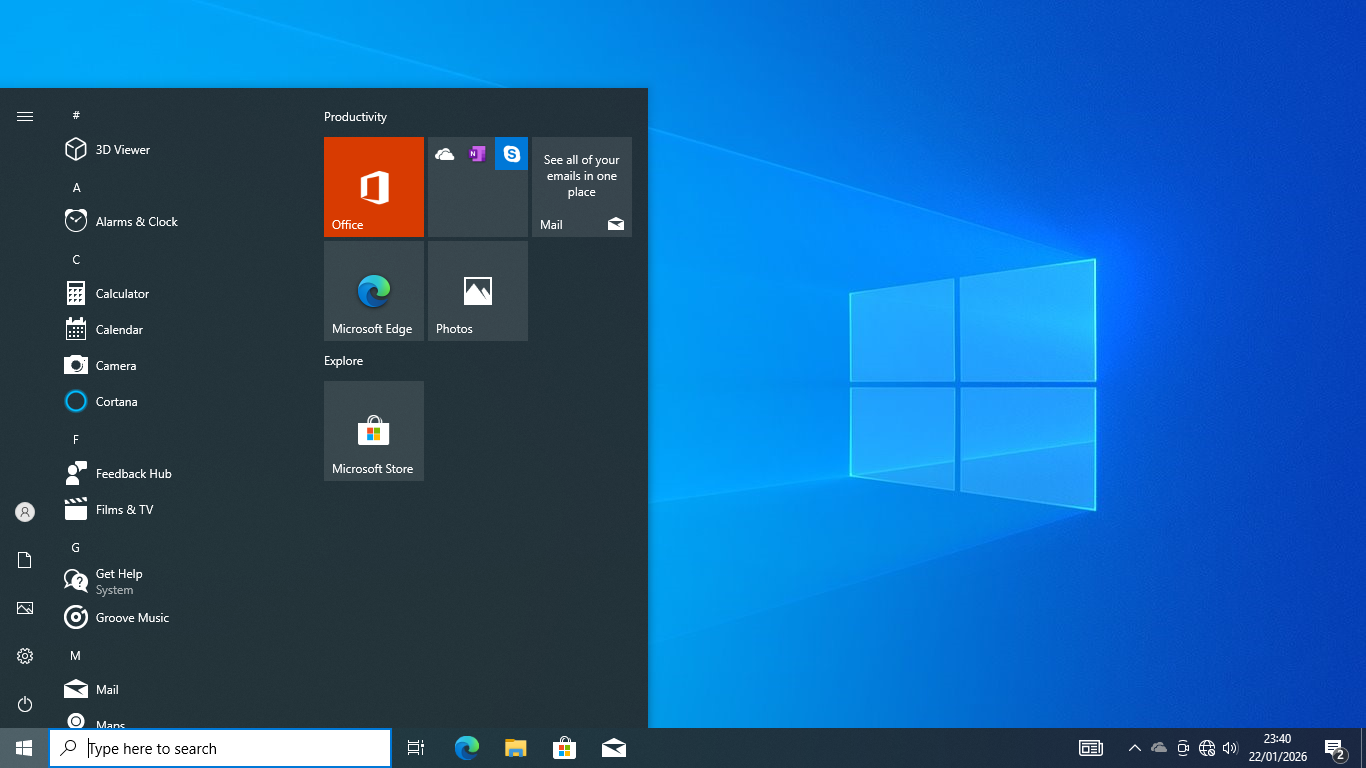Open Groove Music from app list
Image resolution: width=1366 pixels, height=768 pixels.
[x=132, y=618]
